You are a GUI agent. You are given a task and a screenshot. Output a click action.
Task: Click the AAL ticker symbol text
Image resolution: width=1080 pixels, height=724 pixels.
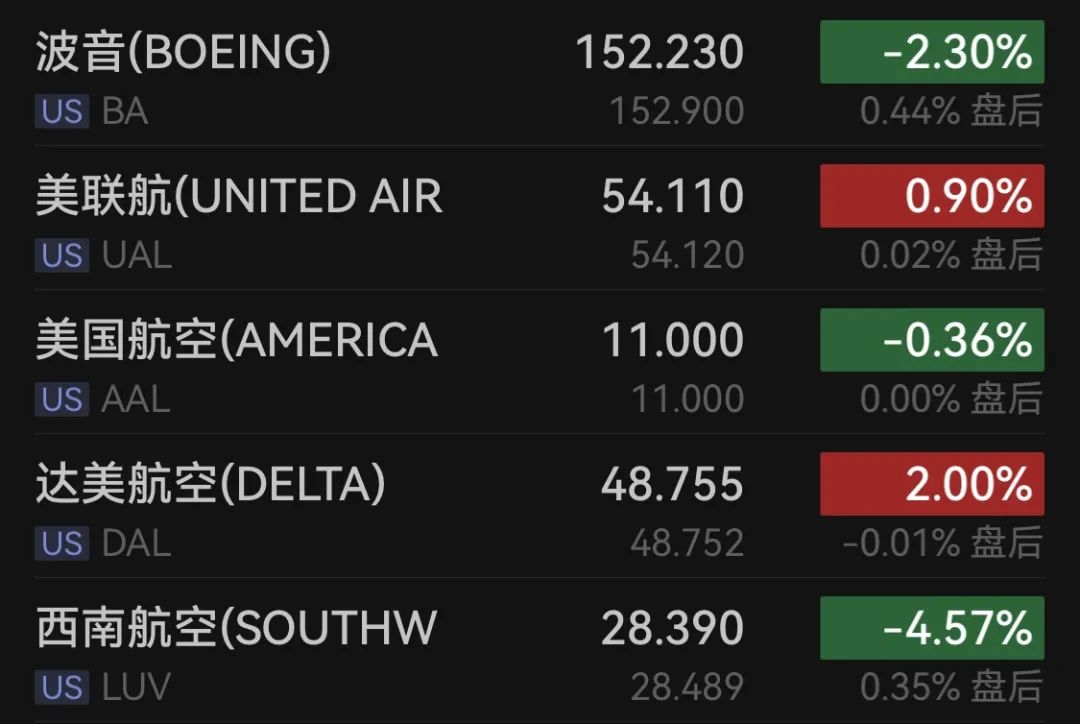click(x=135, y=399)
